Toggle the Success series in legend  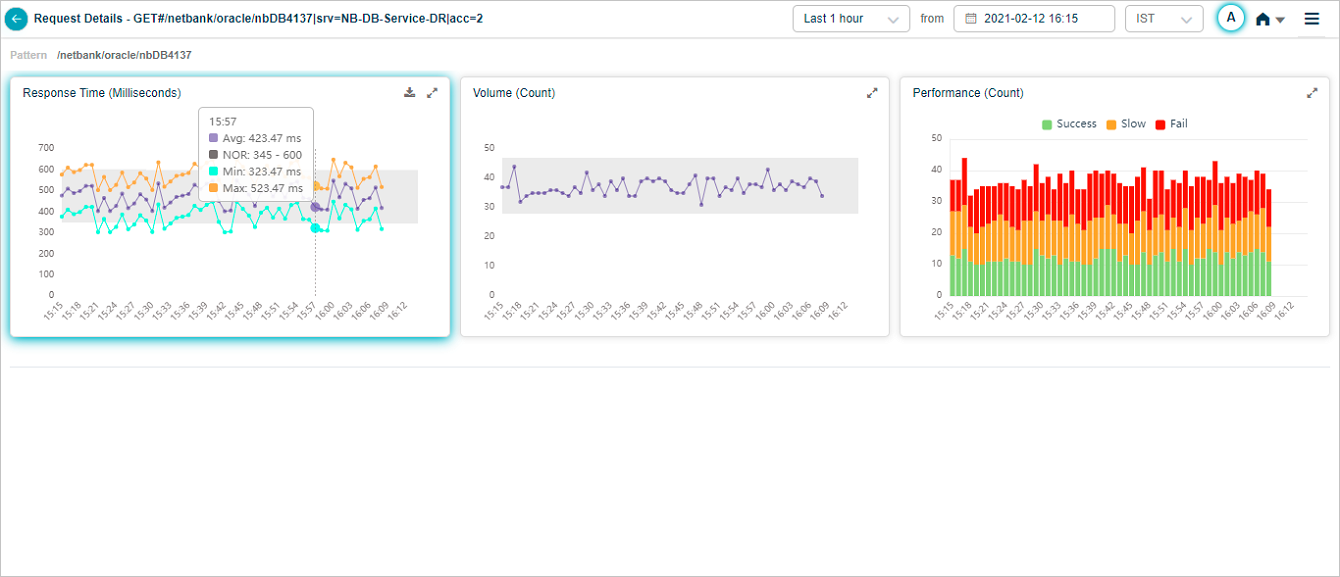pos(1068,124)
